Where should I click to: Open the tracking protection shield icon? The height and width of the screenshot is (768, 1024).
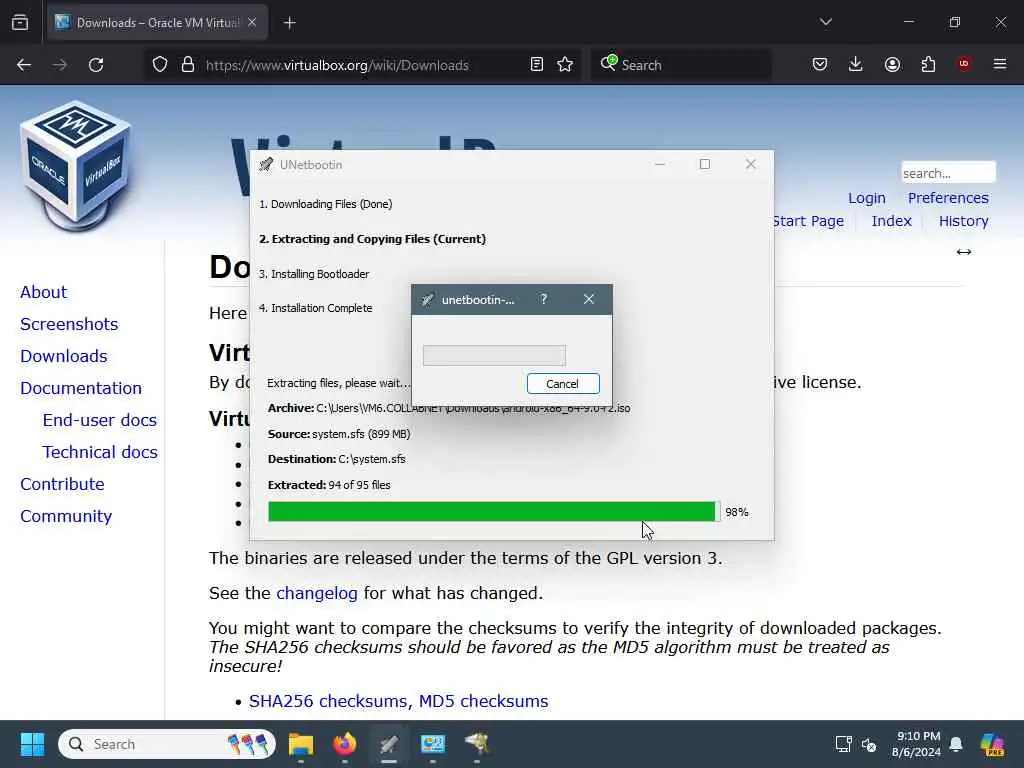160,65
